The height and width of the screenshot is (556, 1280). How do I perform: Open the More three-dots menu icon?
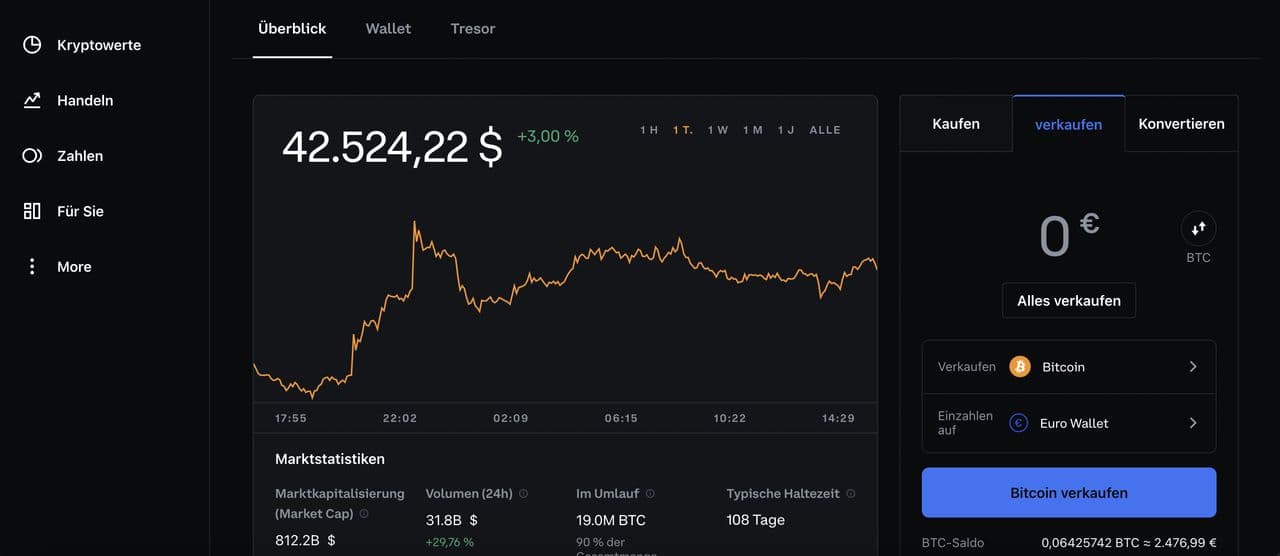pos(32,267)
